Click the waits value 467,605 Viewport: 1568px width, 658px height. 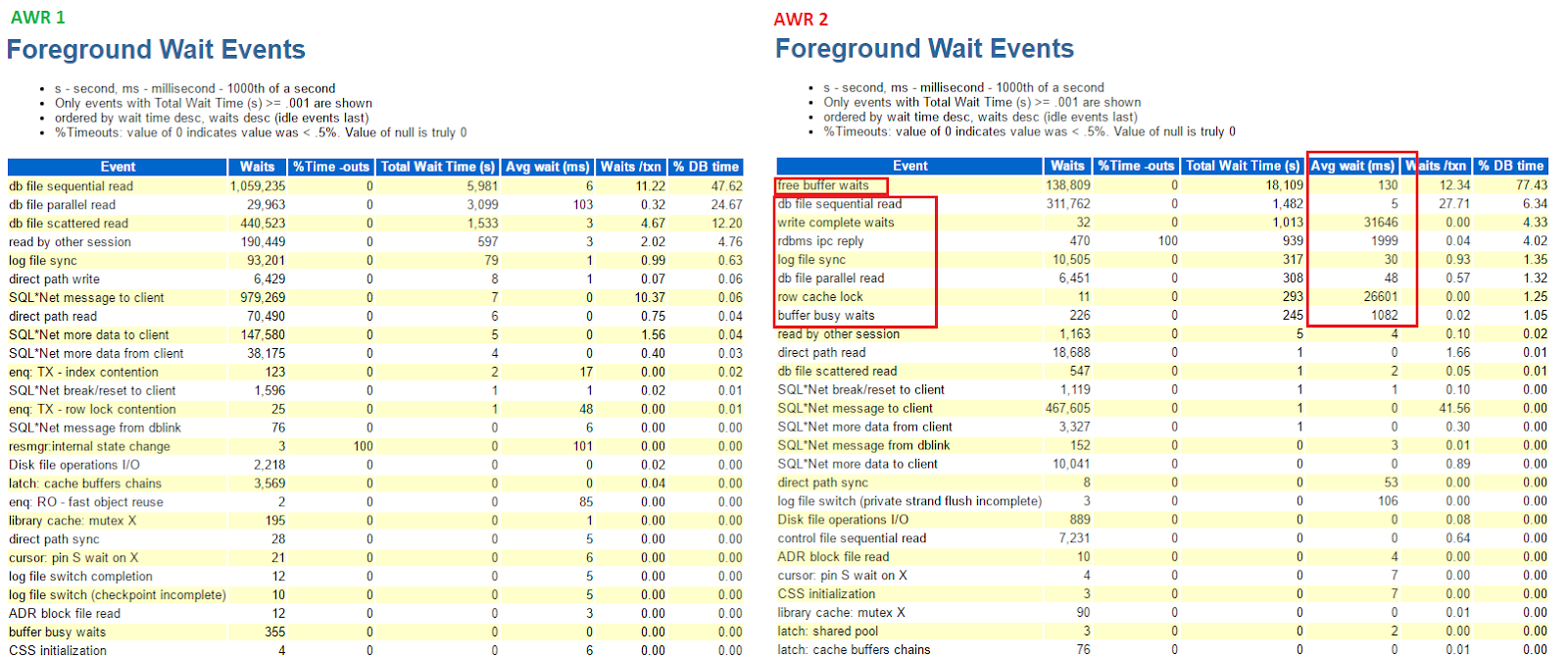(1068, 409)
